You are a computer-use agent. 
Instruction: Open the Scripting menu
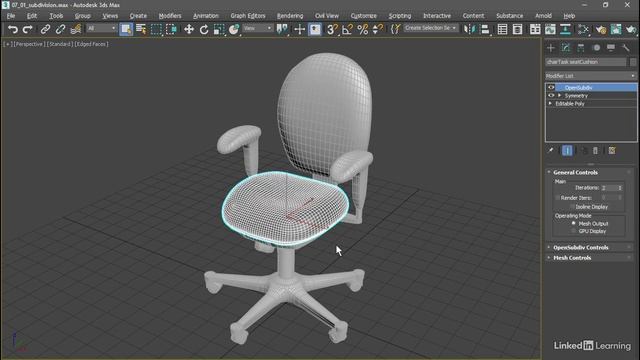[400, 16]
